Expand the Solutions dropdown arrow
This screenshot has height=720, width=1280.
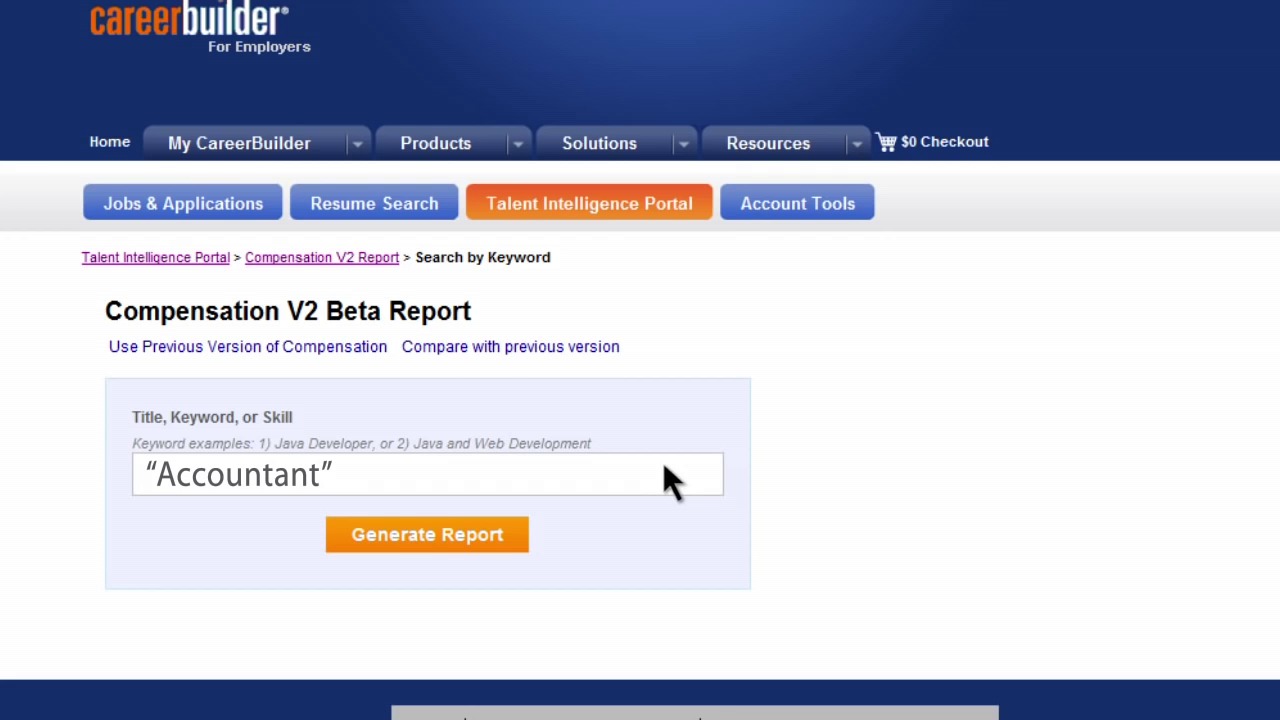[x=683, y=143]
